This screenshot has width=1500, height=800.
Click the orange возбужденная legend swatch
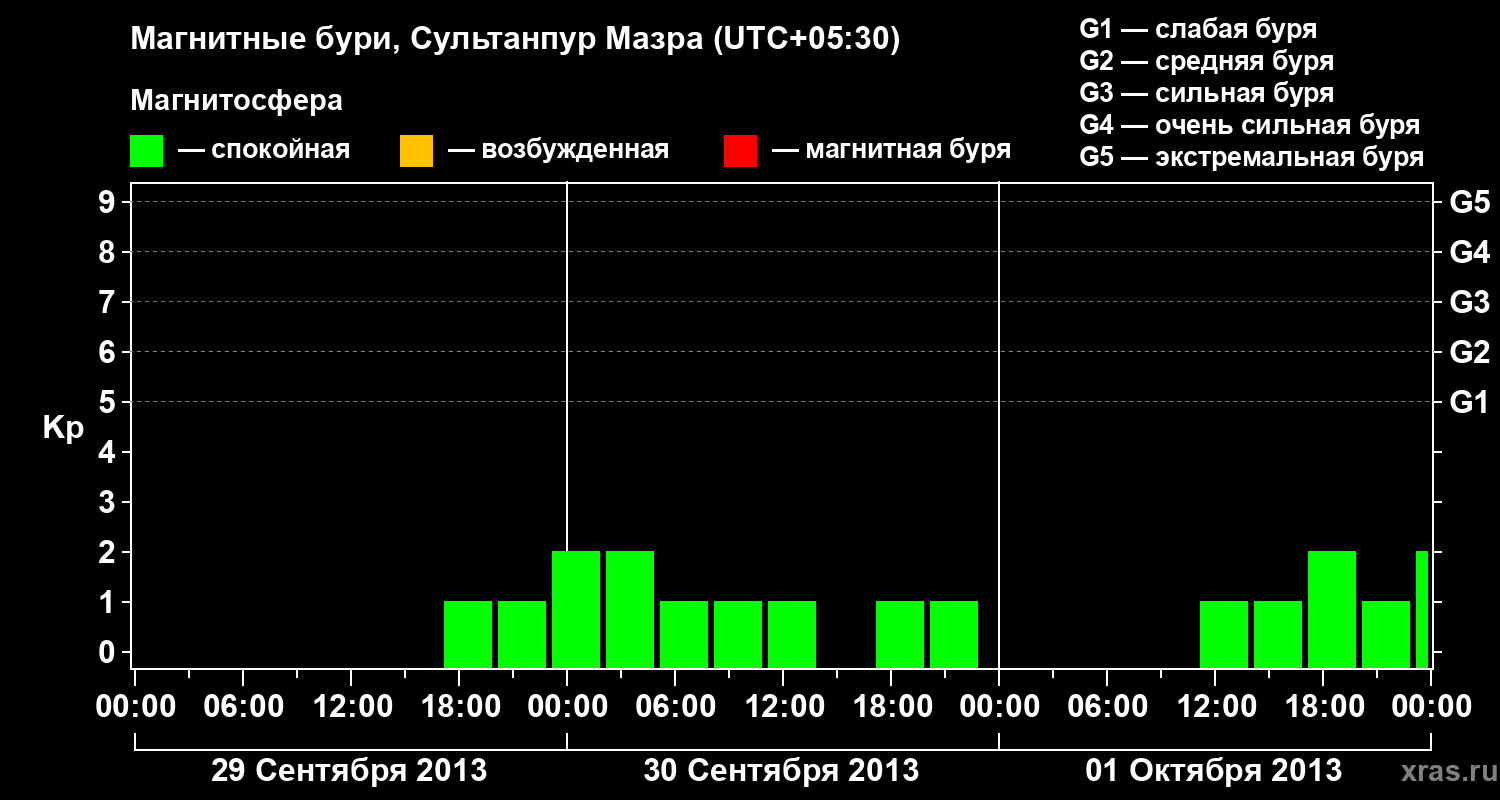click(x=416, y=151)
